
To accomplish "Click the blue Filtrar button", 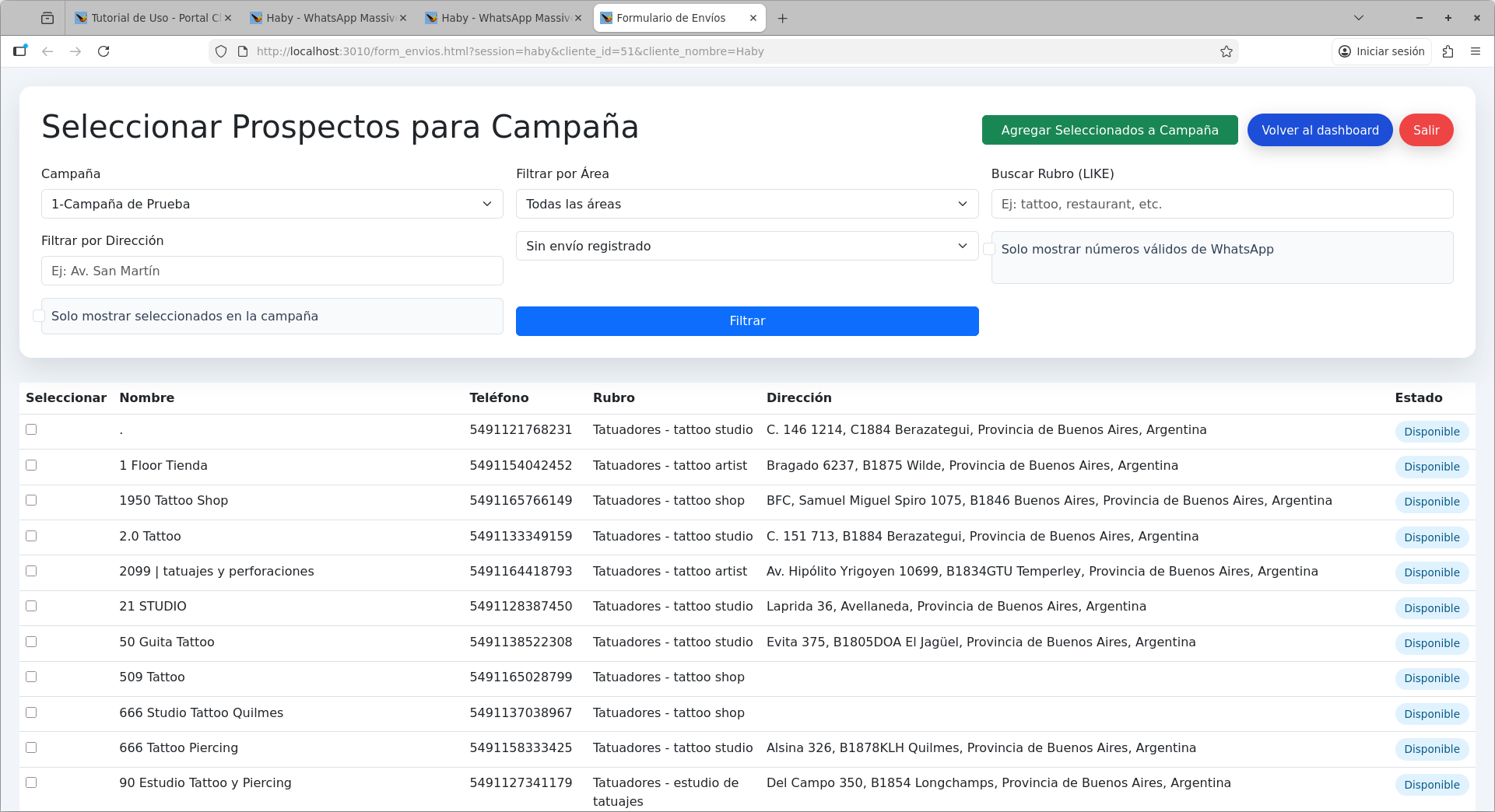I will pyautogui.click(x=746, y=321).
